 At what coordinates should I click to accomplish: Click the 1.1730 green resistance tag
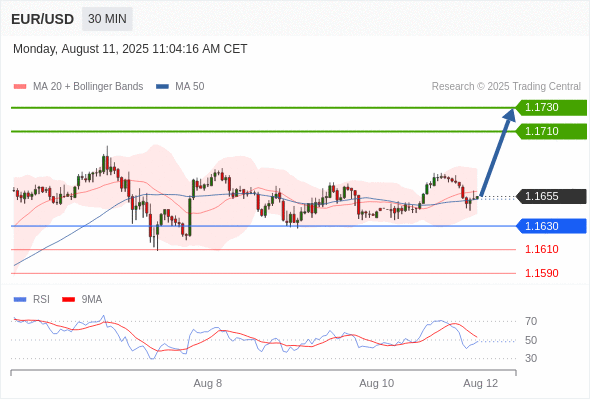(551, 108)
